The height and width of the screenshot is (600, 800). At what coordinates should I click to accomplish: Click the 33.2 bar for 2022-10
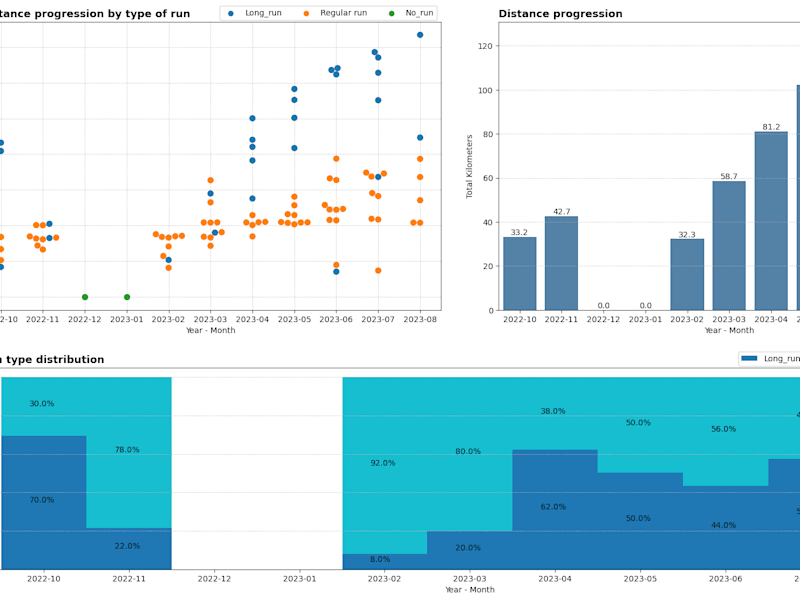click(519, 273)
